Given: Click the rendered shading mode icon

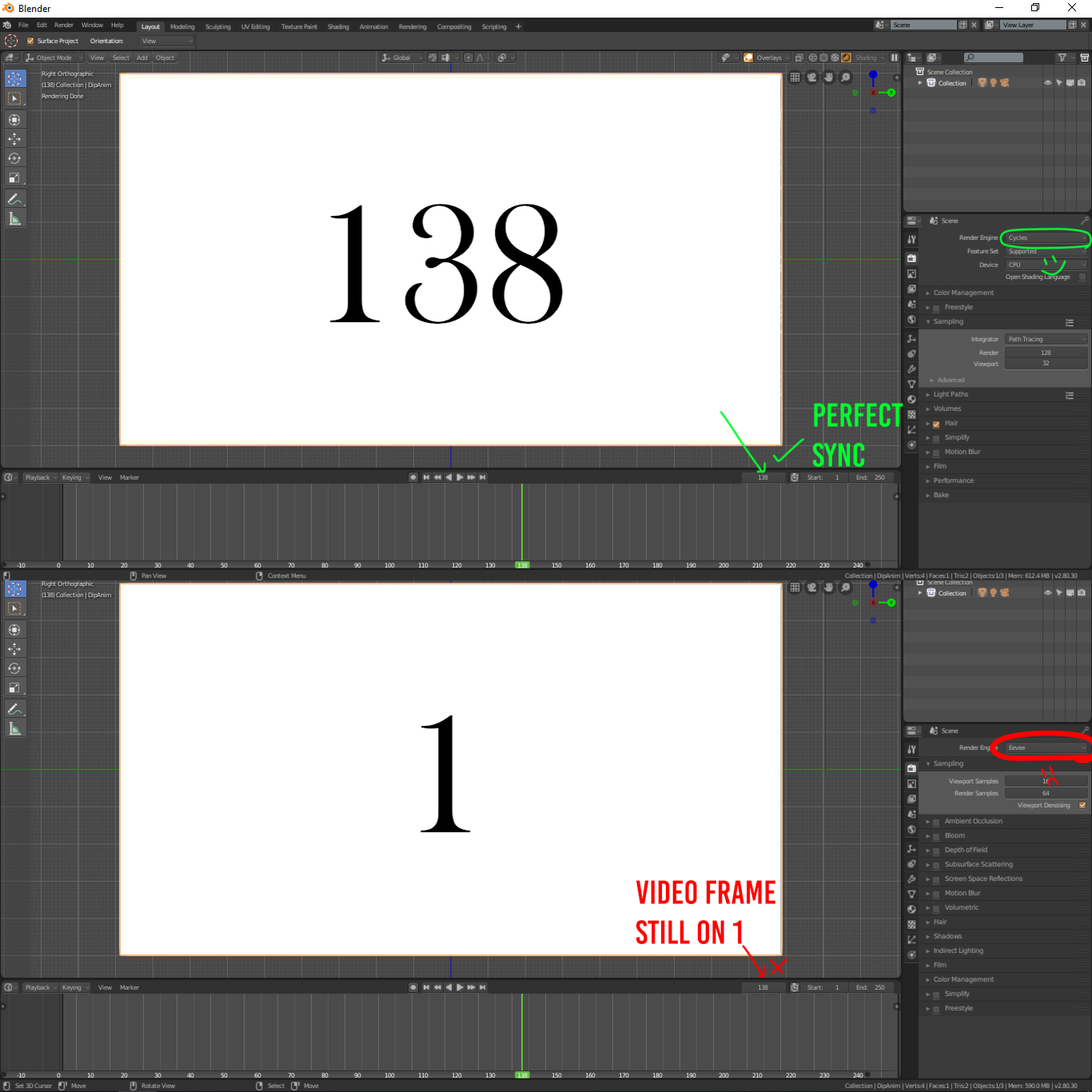Looking at the screenshot, I should coord(846,58).
